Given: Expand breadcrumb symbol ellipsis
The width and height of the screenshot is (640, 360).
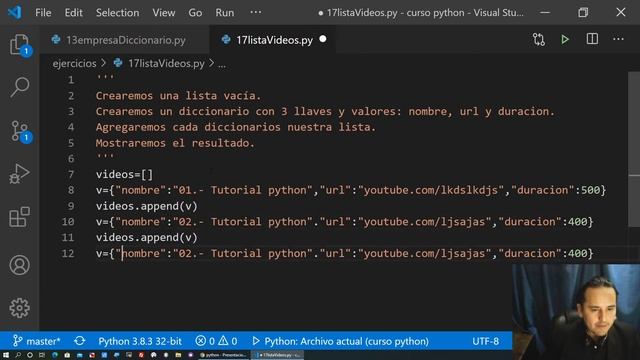Looking at the screenshot, I should tap(222, 64).
